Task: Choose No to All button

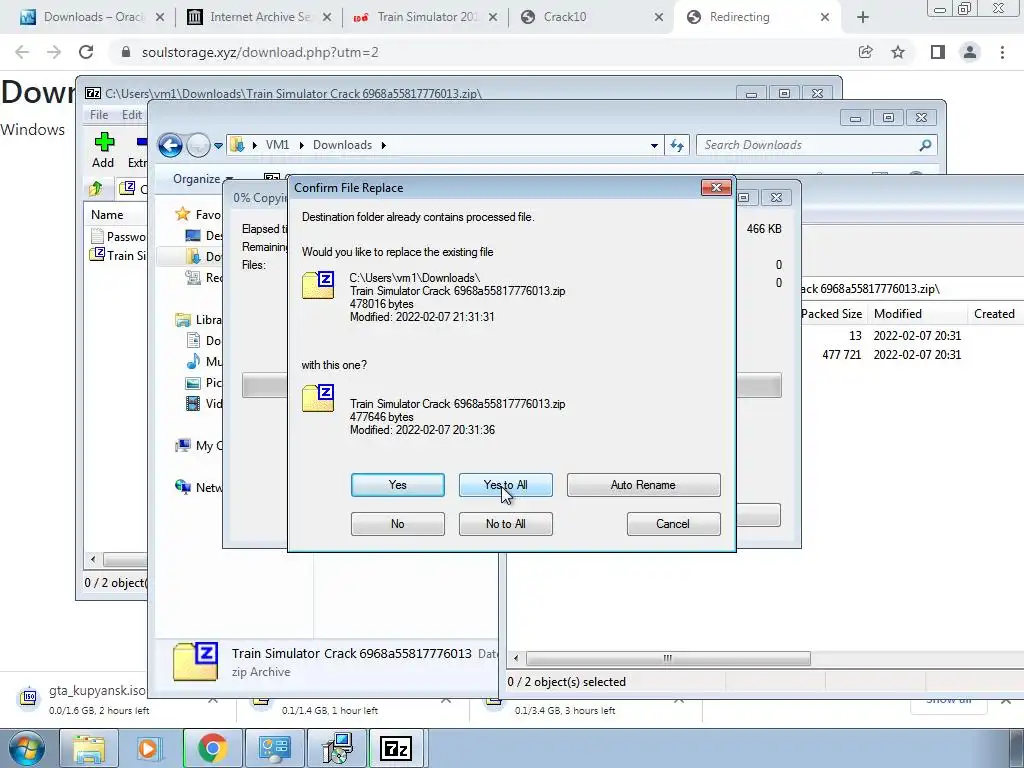Action: click(505, 524)
